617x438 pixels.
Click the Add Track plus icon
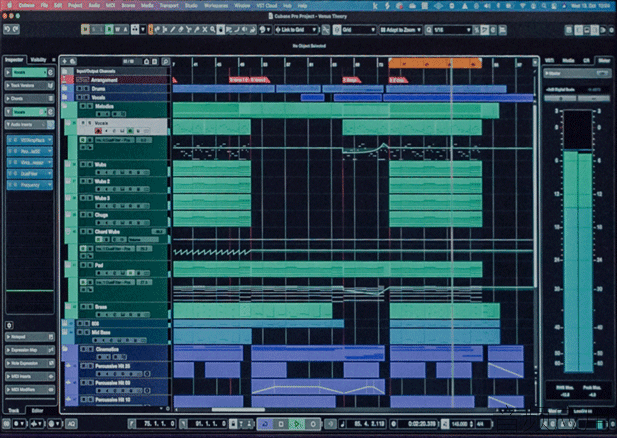tap(65, 61)
